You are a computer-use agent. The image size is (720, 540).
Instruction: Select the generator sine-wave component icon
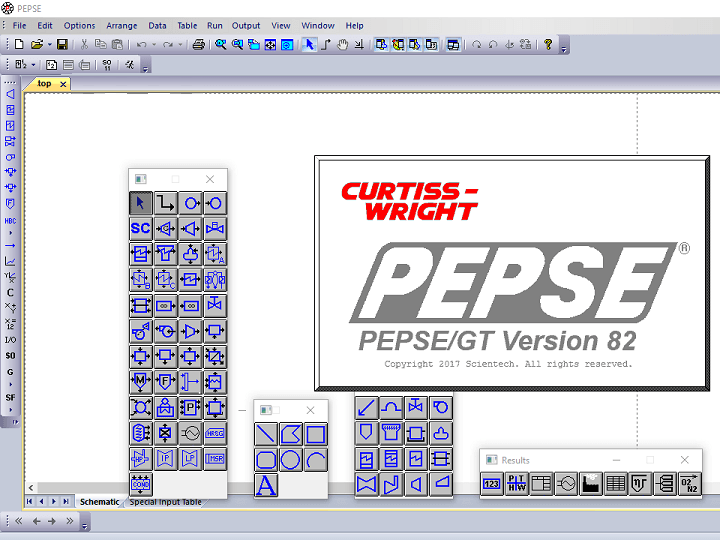pos(190,433)
